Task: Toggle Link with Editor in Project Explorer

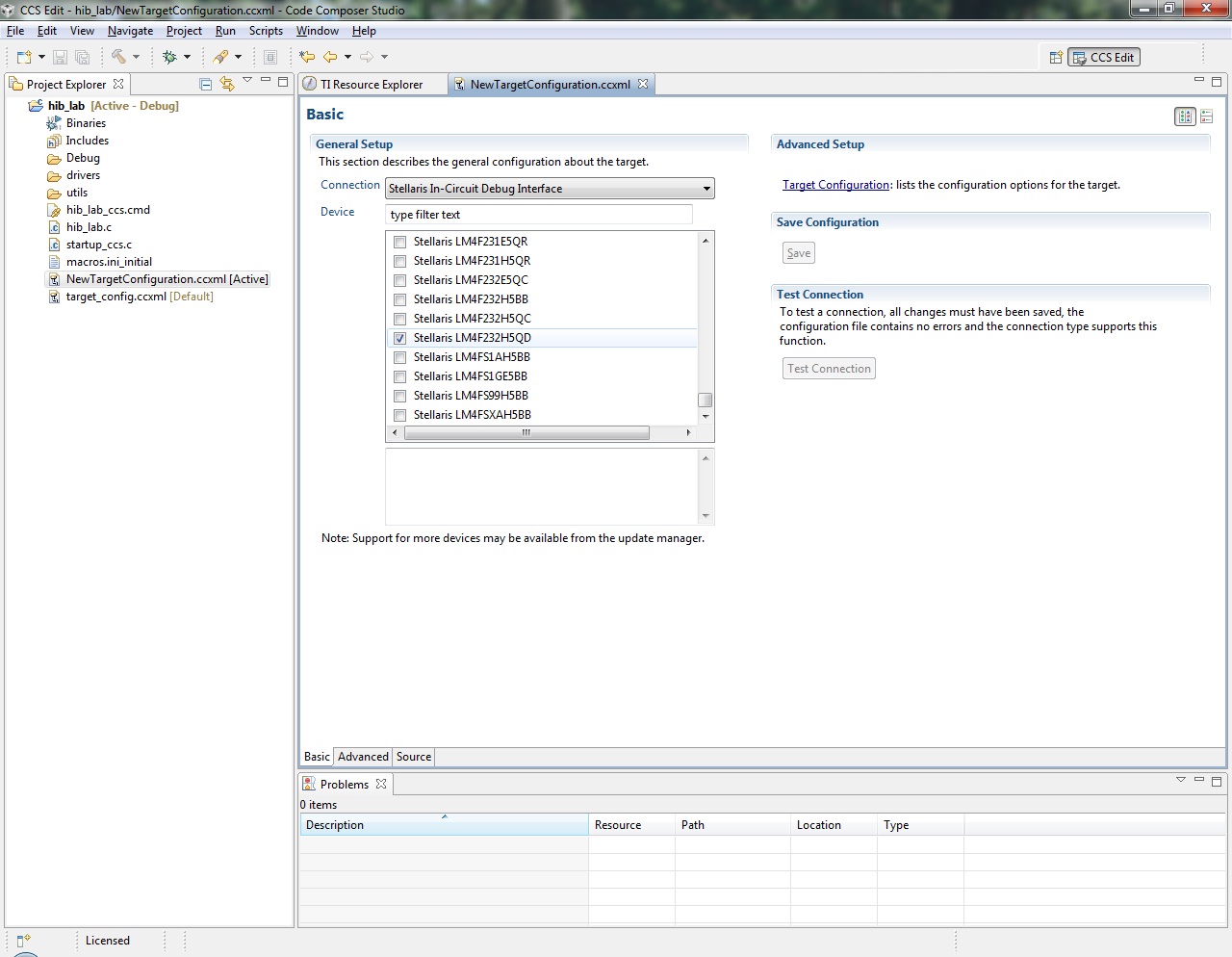Action: tap(227, 85)
